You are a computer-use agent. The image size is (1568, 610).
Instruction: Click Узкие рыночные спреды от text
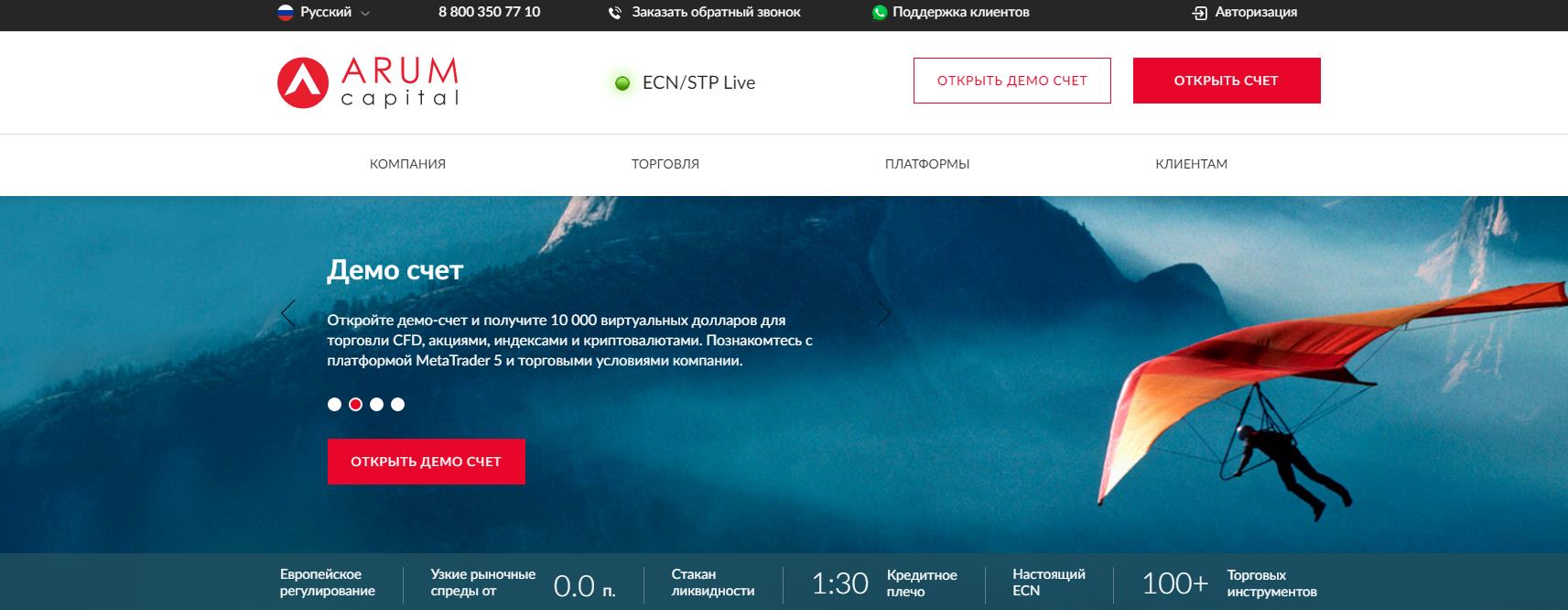point(483,583)
